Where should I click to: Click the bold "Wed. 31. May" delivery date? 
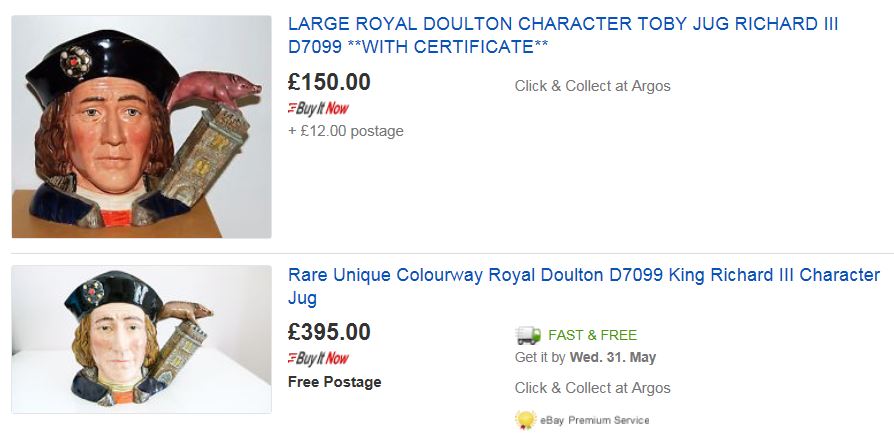click(x=613, y=357)
